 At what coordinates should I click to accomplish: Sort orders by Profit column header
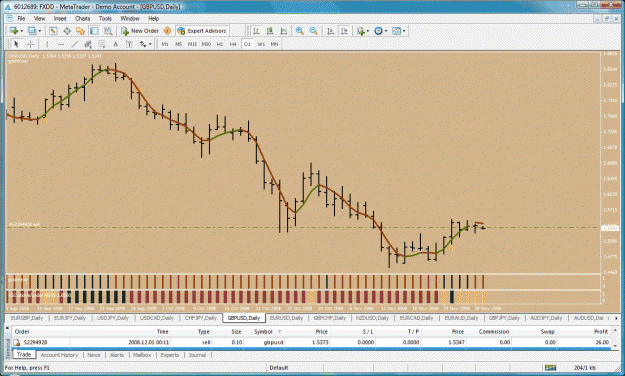point(601,332)
